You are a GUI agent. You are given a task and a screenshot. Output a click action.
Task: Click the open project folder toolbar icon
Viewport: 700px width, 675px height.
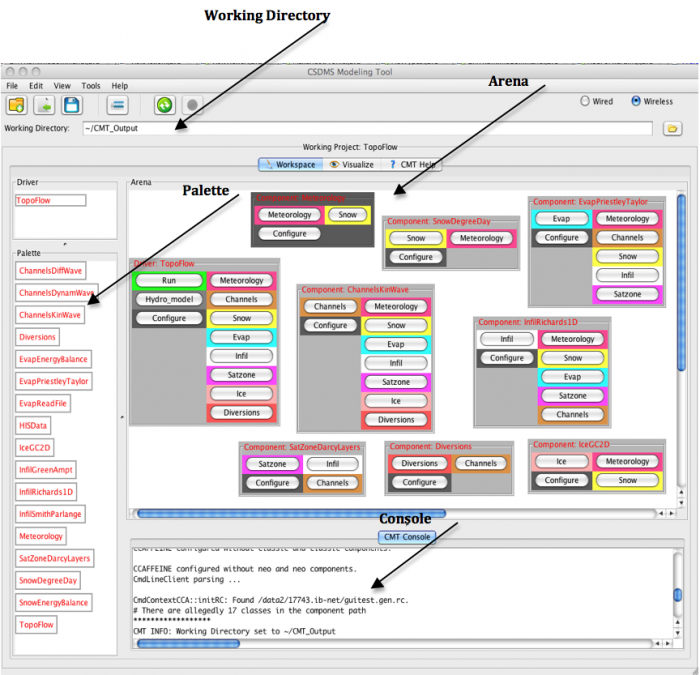[x=17, y=105]
